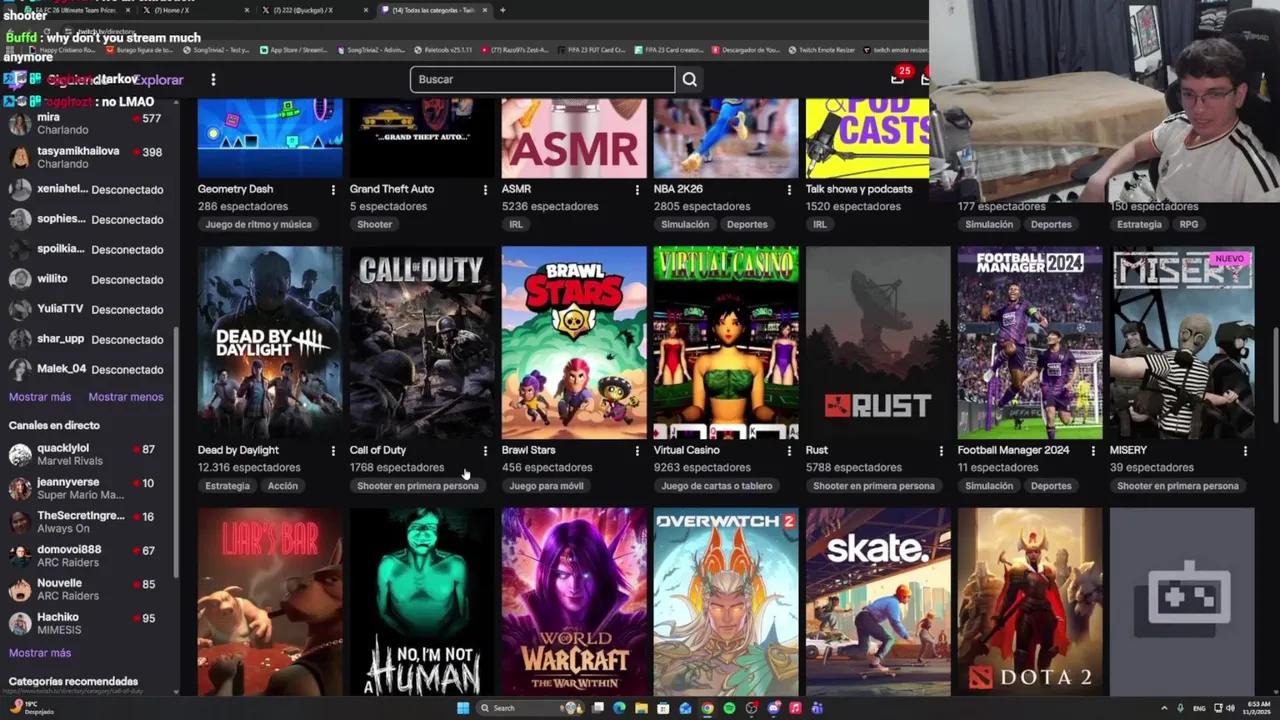Open File Explorer from the taskbar
Screen dimensions: 1280x720
point(641,707)
